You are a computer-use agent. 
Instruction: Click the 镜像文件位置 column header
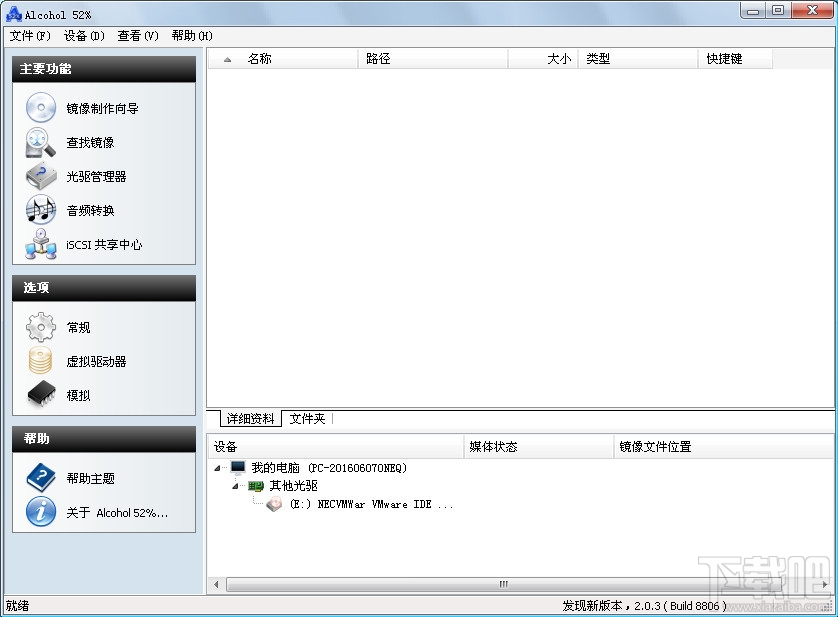click(x=724, y=446)
